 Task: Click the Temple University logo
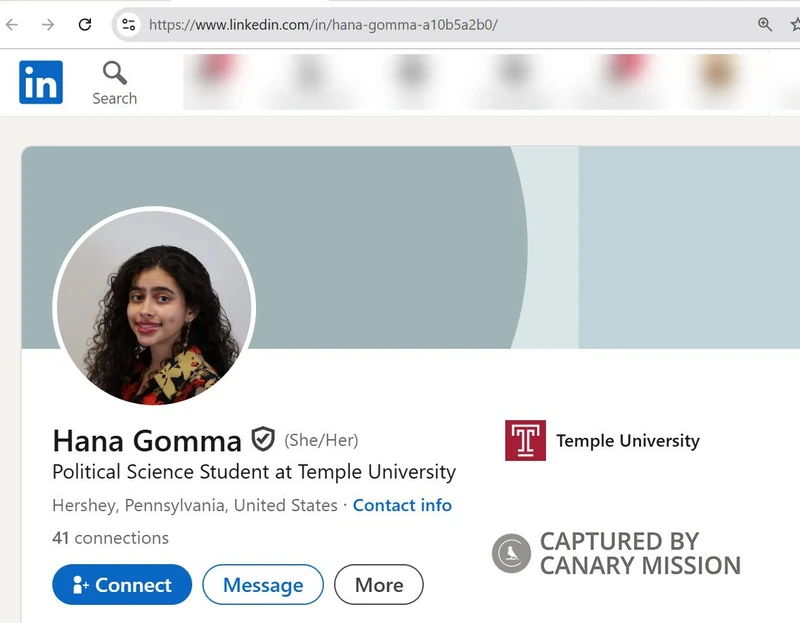525,440
